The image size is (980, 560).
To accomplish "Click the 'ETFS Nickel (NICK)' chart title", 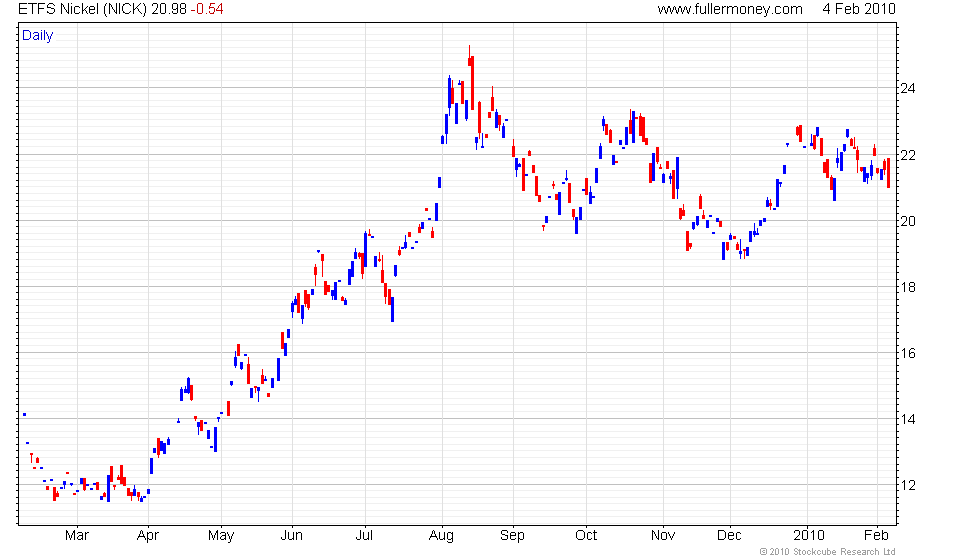I will (82, 9).
